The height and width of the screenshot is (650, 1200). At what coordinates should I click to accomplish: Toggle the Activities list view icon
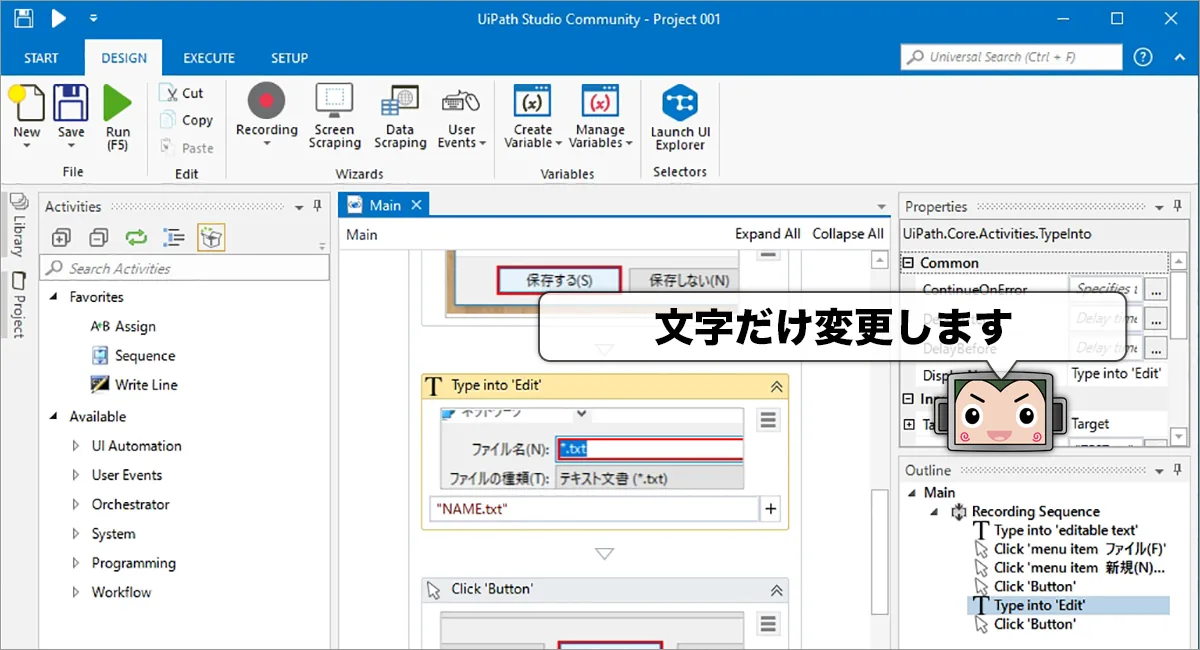(x=174, y=237)
